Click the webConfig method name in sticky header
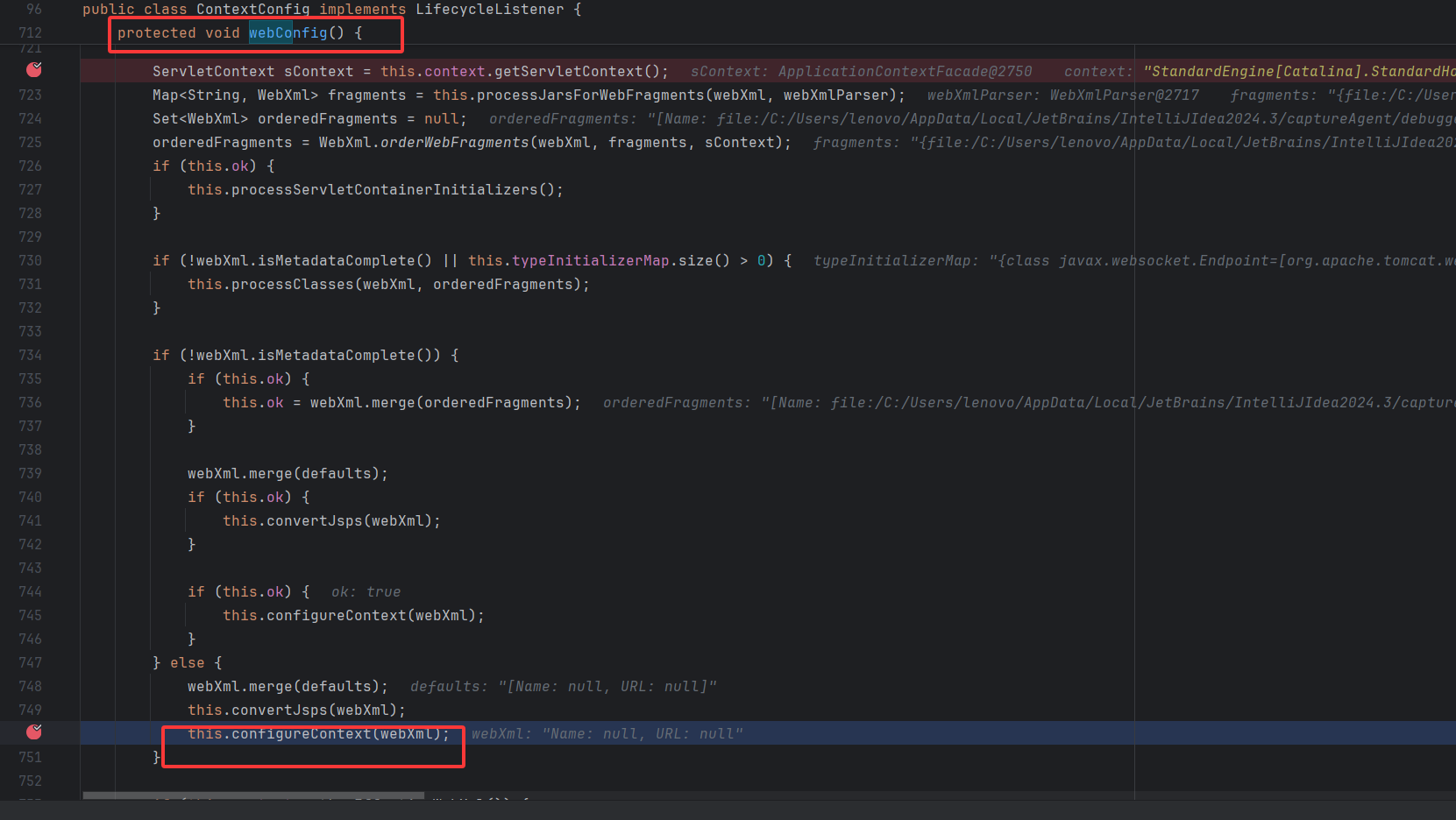 click(x=288, y=33)
